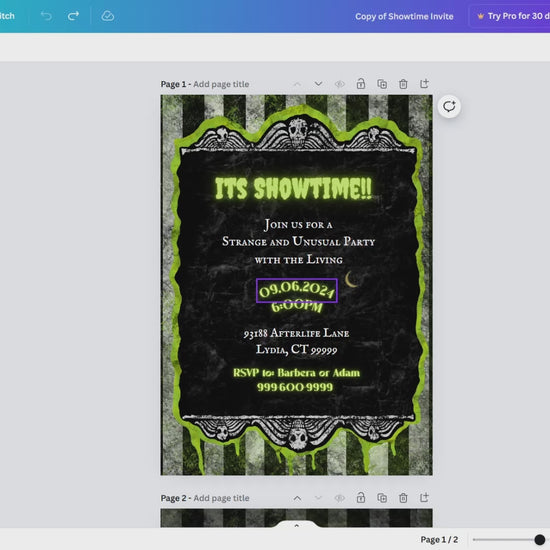550x550 pixels.
Task: Click Add page title for Page 1
Action: (221, 84)
